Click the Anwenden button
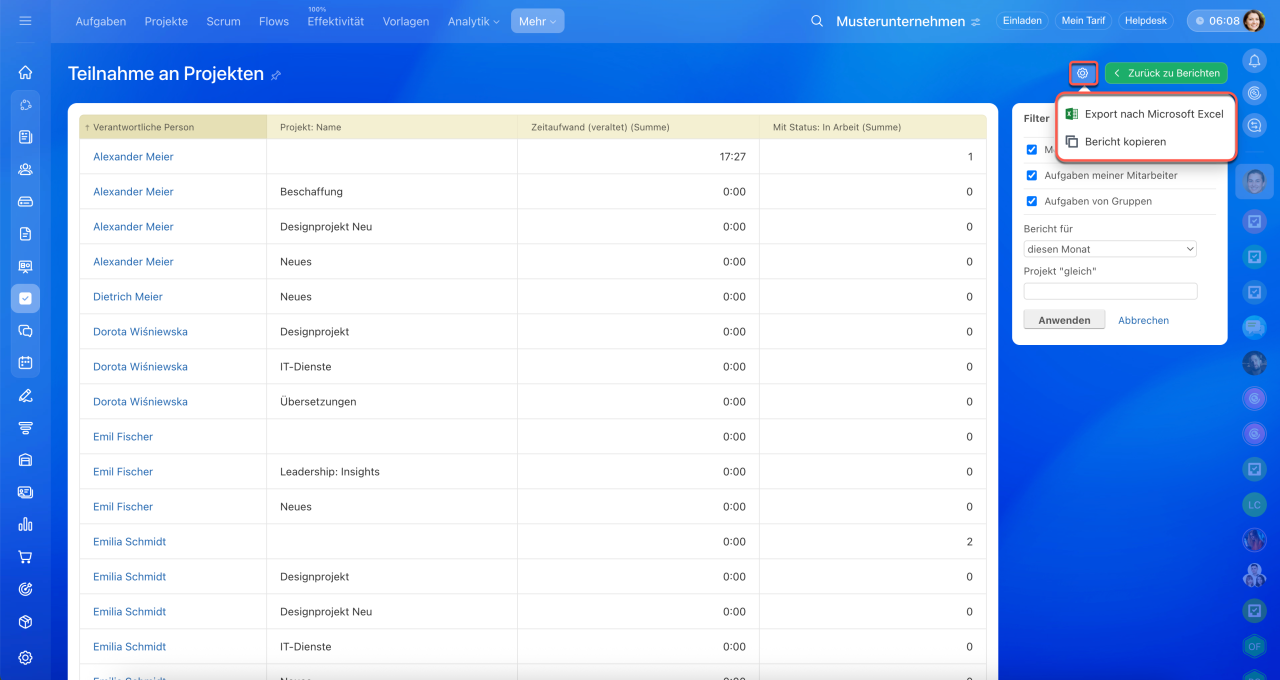Image resolution: width=1280 pixels, height=680 pixels. click(1064, 320)
